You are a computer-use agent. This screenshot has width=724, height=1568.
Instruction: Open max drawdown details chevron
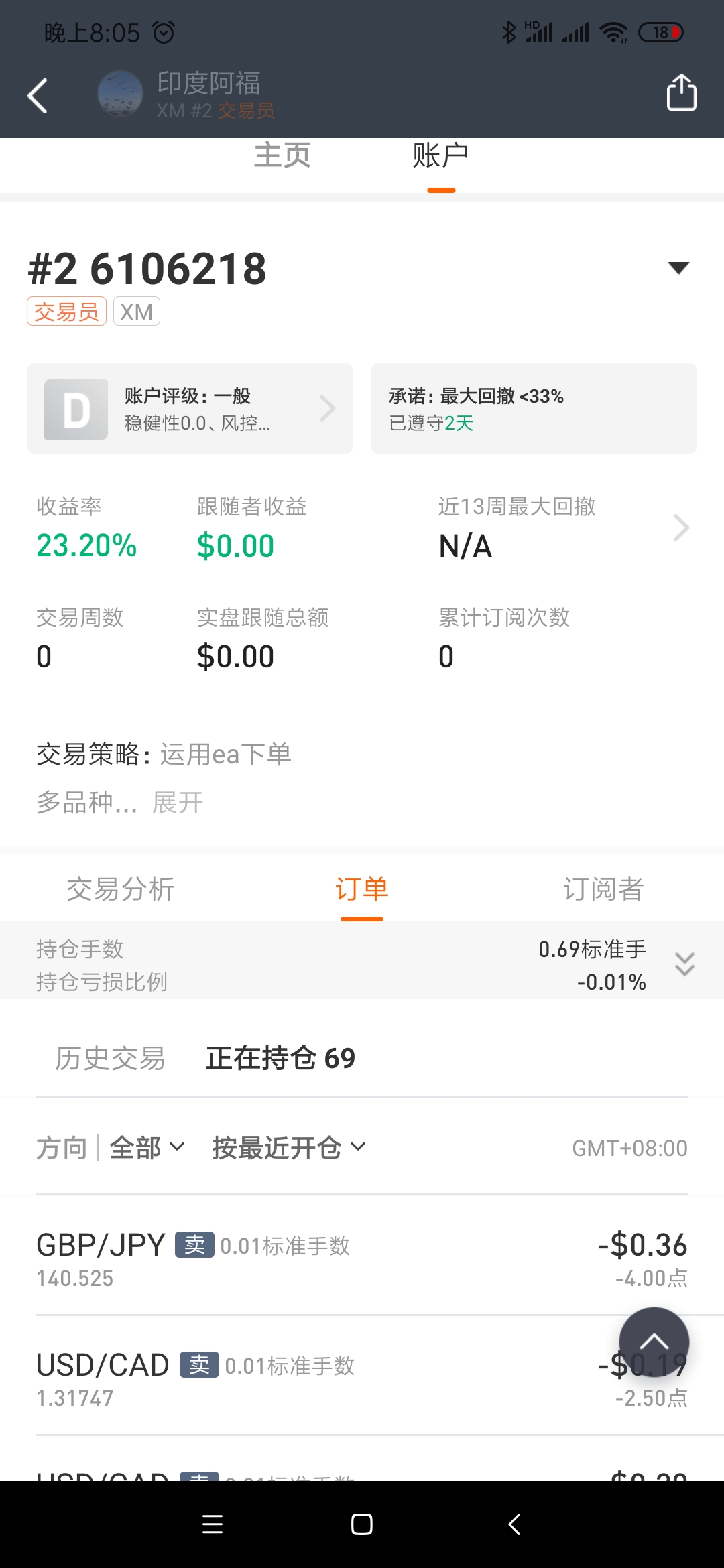pos(680,528)
